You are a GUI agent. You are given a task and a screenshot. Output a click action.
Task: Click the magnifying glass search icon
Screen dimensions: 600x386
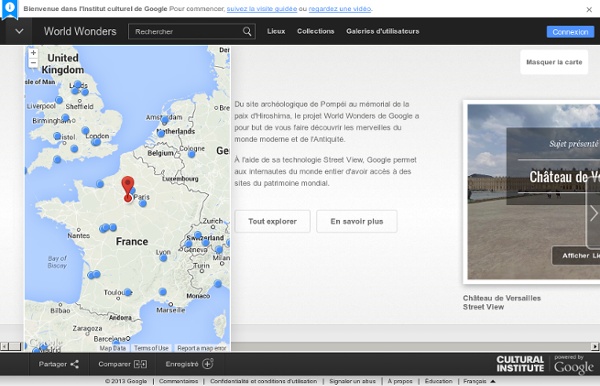click(247, 31)
